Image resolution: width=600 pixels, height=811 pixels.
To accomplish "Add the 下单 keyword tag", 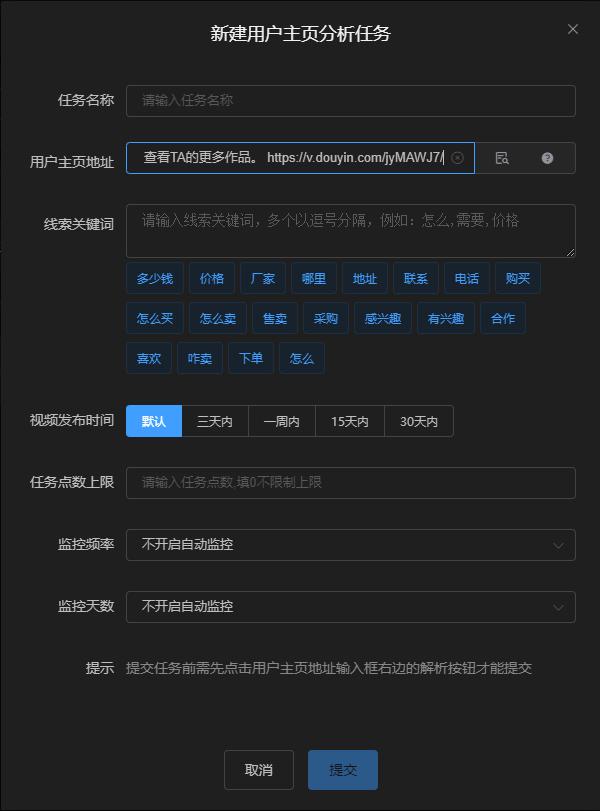I will (x=251, y=358).
